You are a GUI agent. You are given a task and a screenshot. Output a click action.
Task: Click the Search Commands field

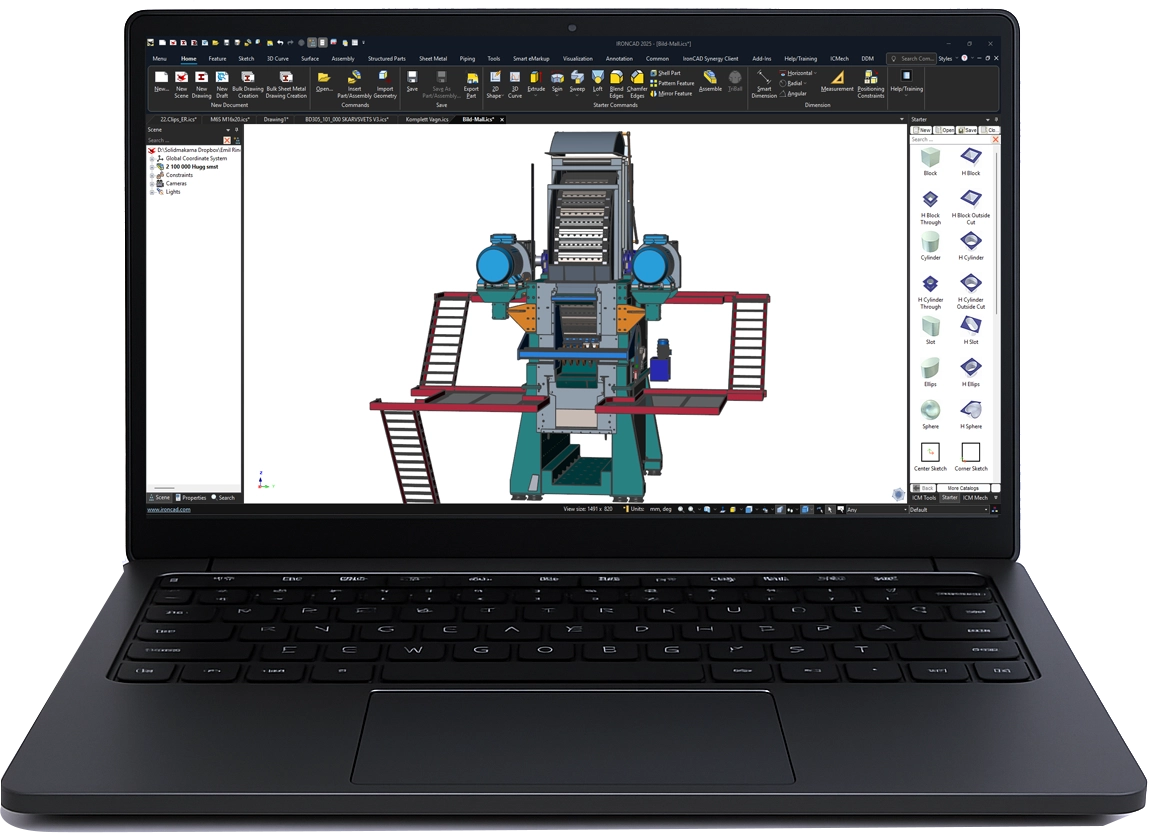pos(912,59)
